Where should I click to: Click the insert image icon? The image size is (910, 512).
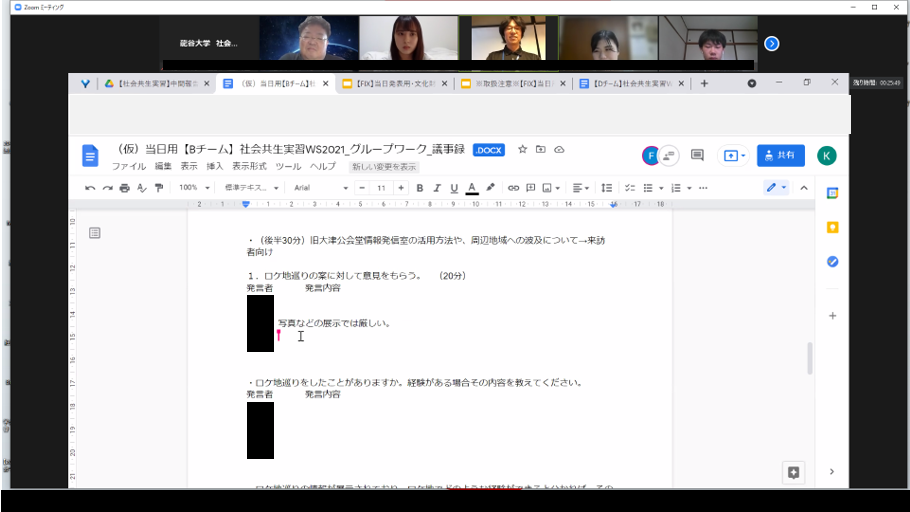tap(547, 188)
